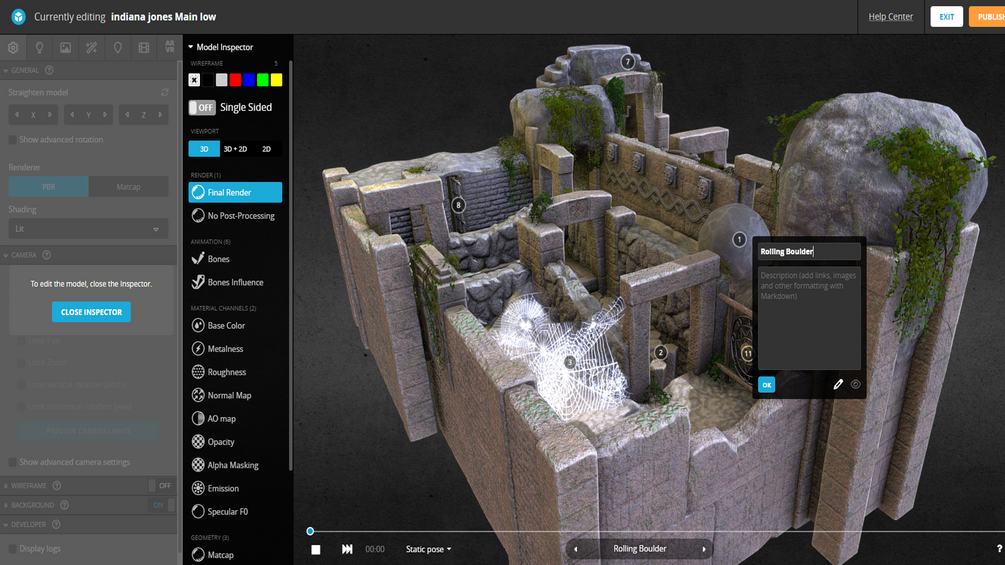This screenshot has height=565, width=1005.
Task: Open the post-processing filters wand tab
Action: (92, 47)
